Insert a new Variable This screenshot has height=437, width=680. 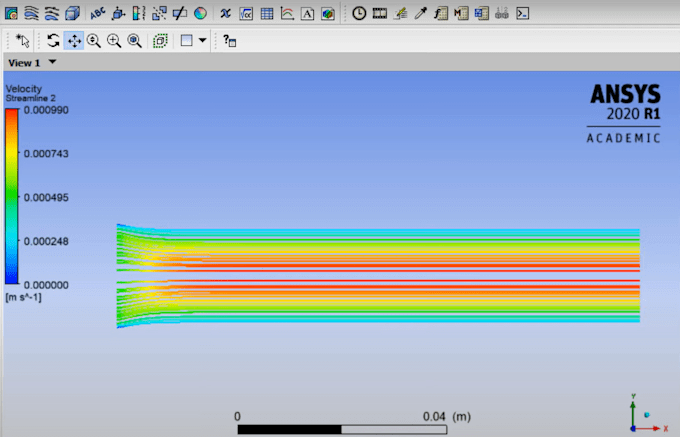coord(225,13)
